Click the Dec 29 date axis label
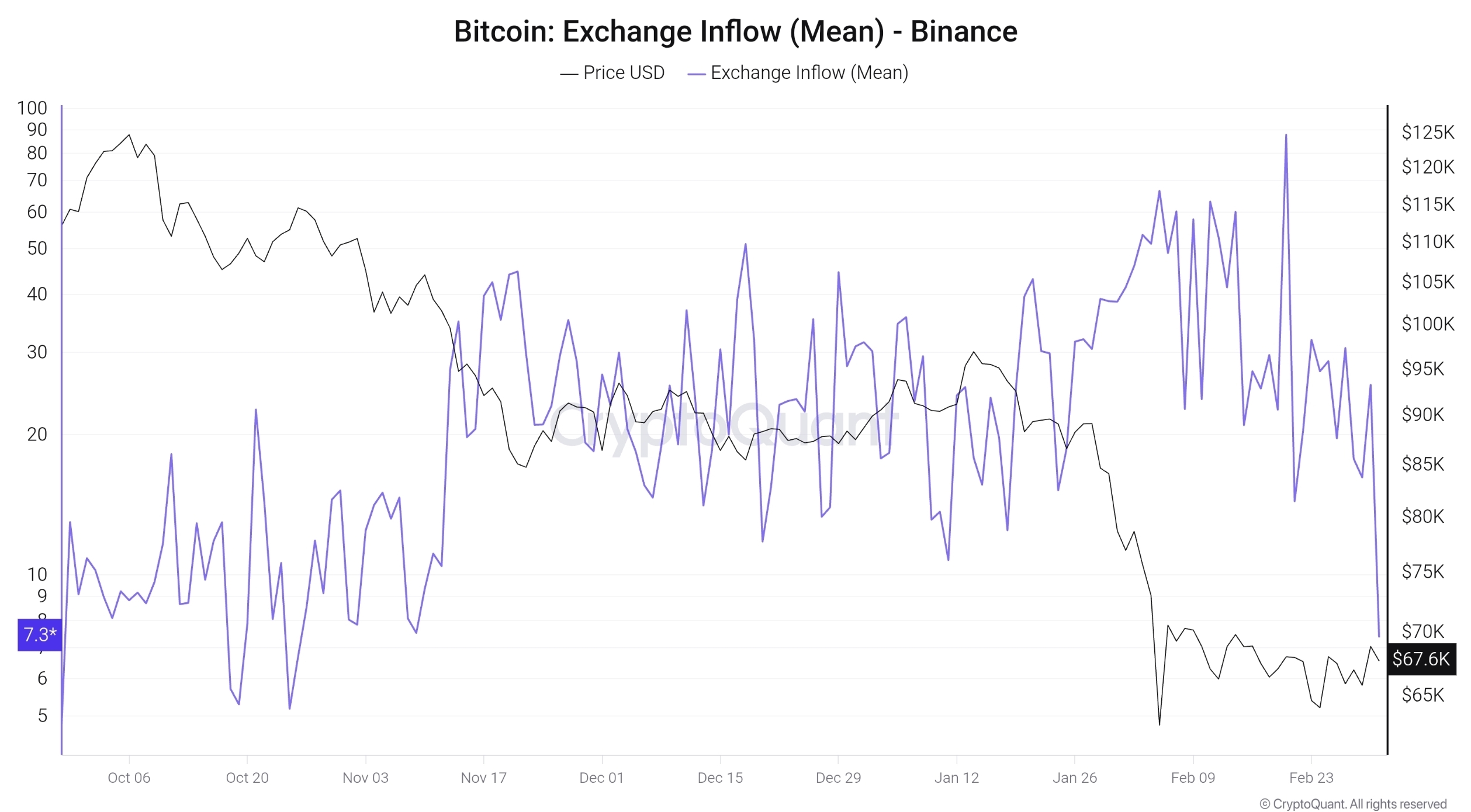This screenshot has width=1471, height=812. [x=838, y=778]
